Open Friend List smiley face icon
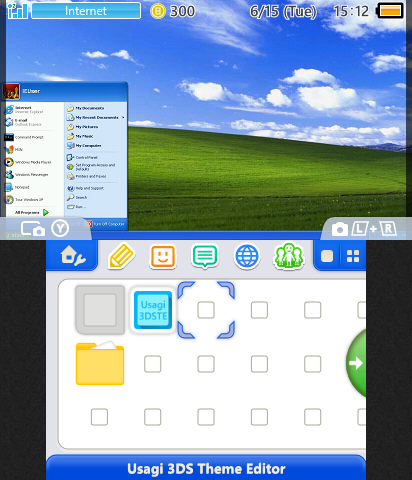Image resolution: width=412 pixels, height=480 pixels. pos(163,256)
